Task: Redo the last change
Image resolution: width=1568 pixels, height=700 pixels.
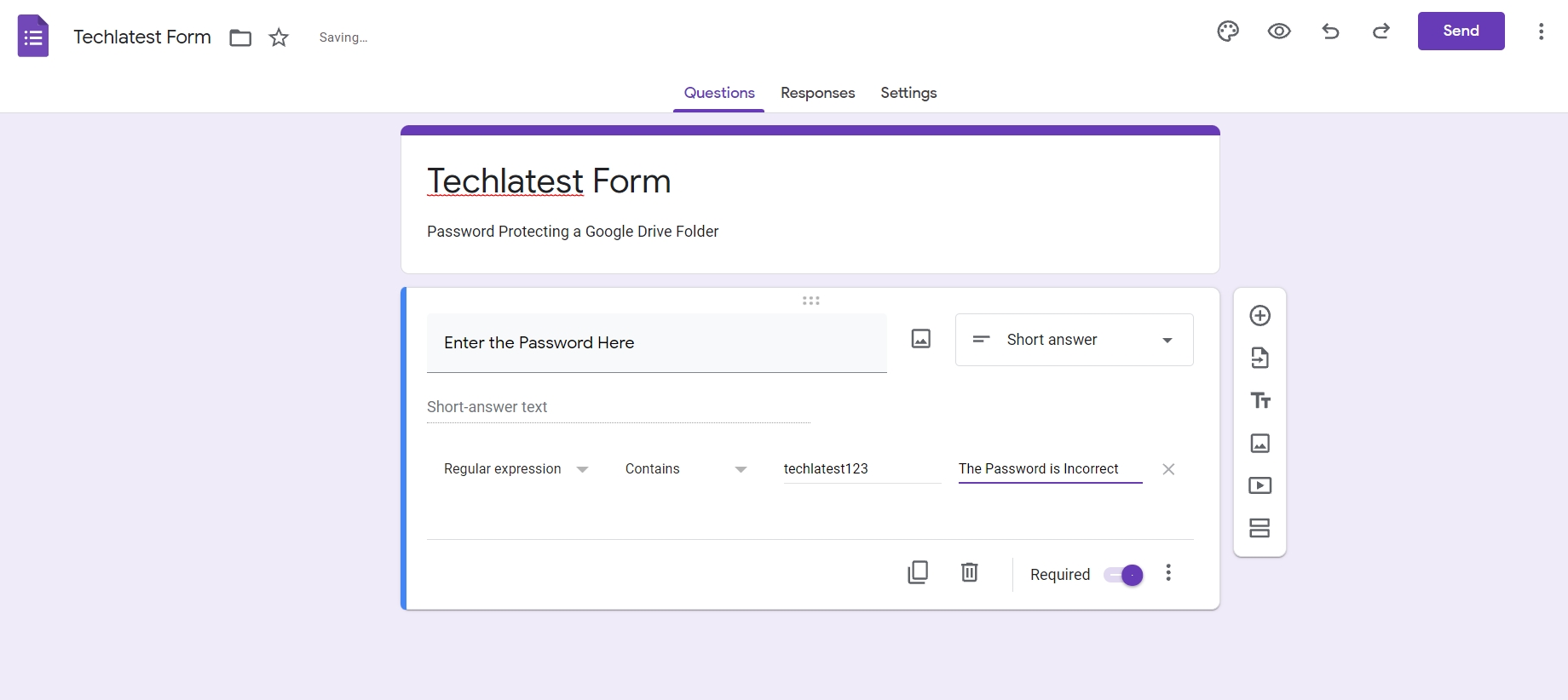Action: 1381,32
